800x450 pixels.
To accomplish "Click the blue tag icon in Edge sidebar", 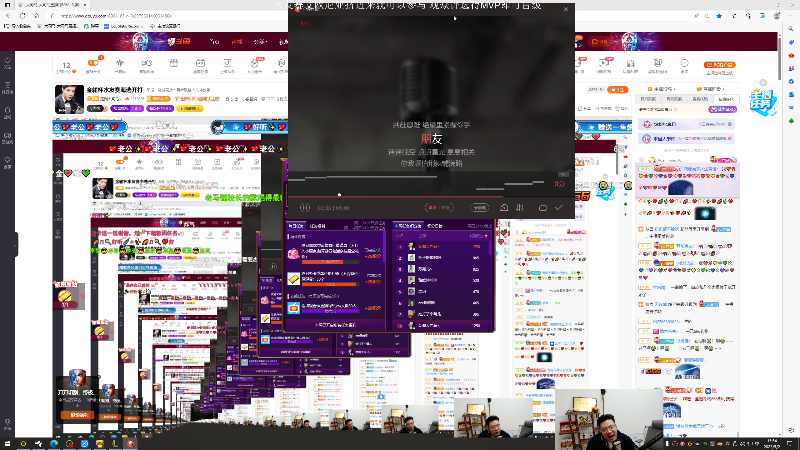I will [791, 42].
